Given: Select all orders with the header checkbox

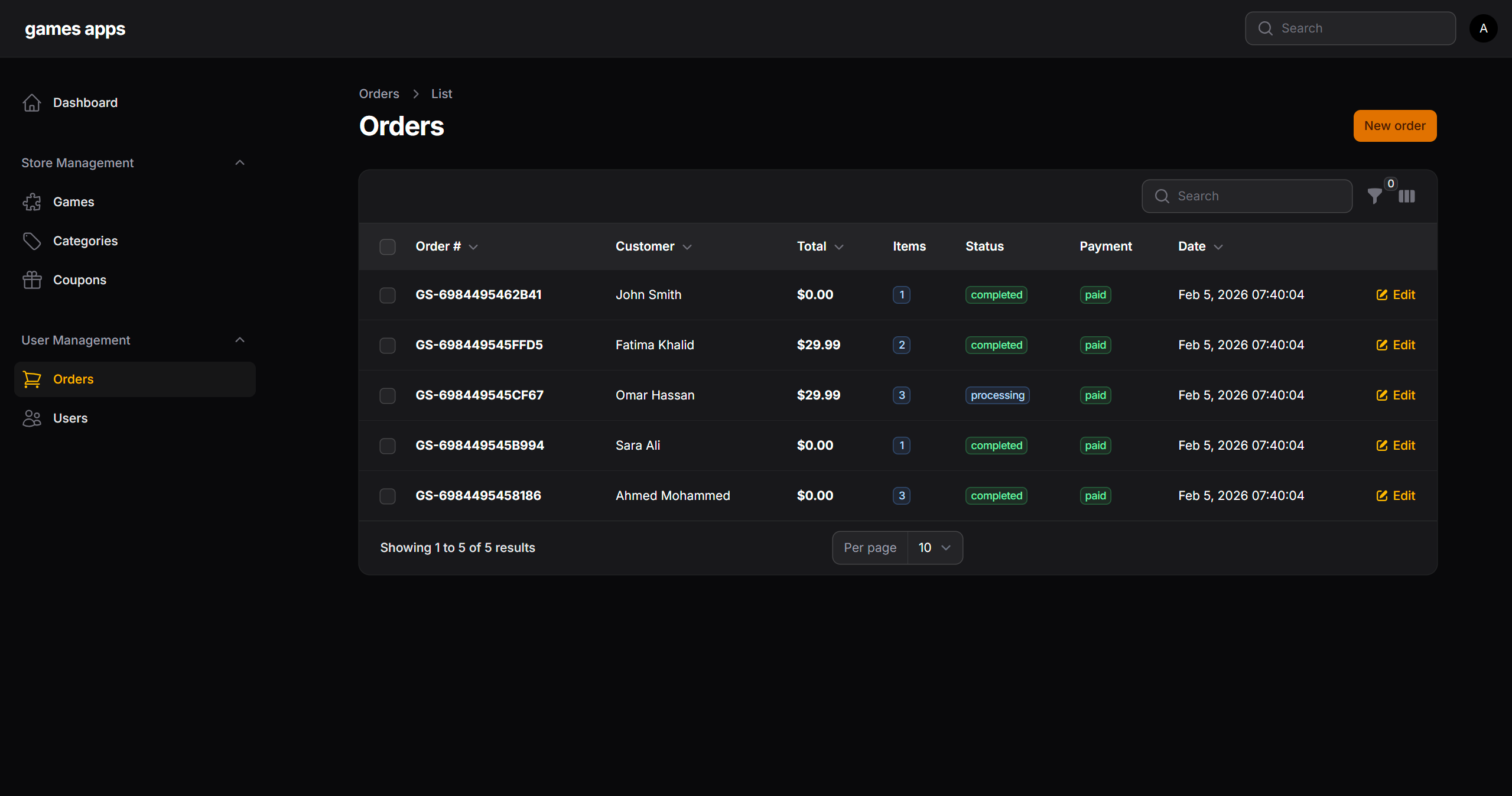Looking at the screenshot, I should 388,247.
